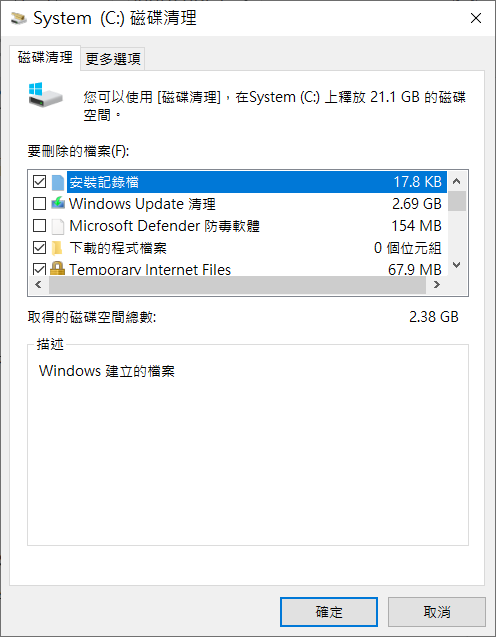Switch to the 更多選項 tab
Image resolution: width=496 pixels, height=637 pixels.
pos(113,59)
